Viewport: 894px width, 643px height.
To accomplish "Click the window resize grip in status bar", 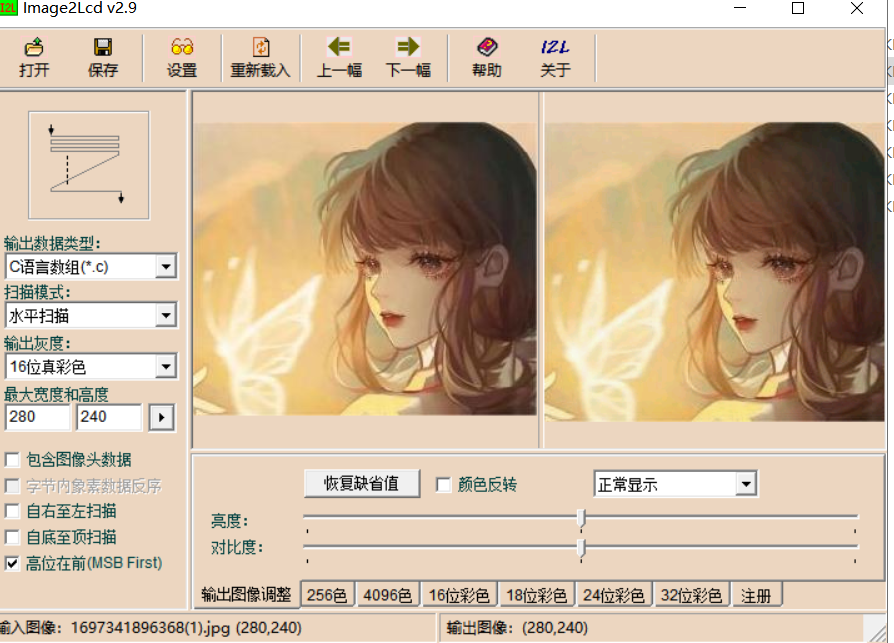I will pos(875,631).
